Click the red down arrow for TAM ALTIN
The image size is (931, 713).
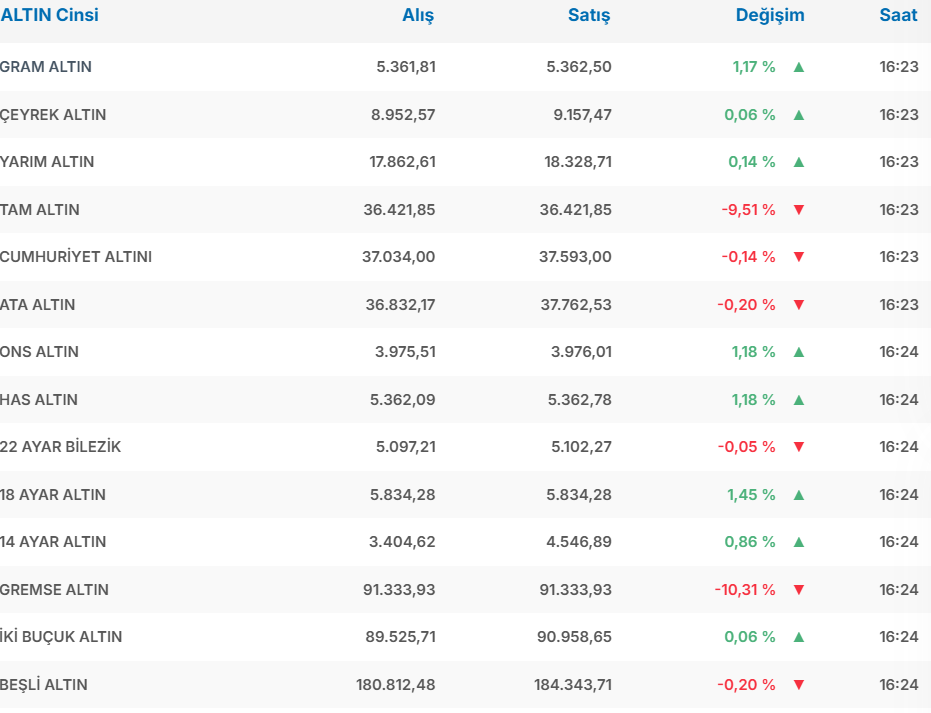click(x=798, y=210)
